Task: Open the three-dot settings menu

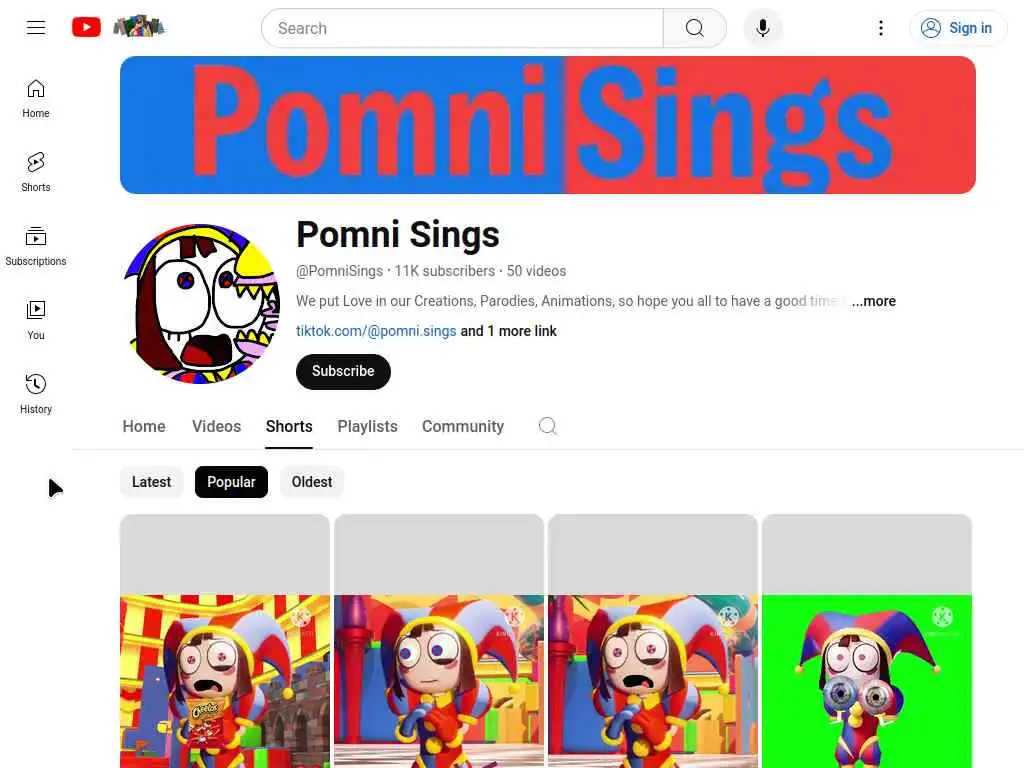Action: coord(880,28)
